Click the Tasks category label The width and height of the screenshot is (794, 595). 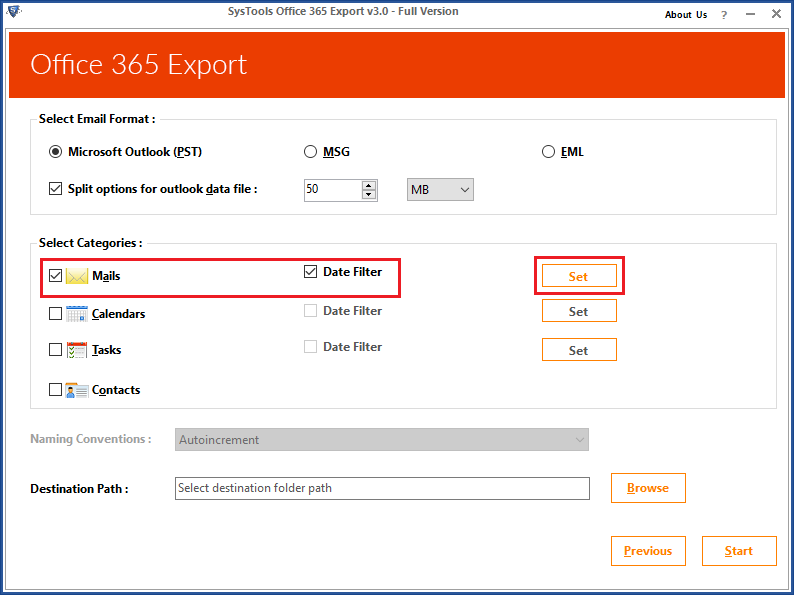click(x=106, y=350)
